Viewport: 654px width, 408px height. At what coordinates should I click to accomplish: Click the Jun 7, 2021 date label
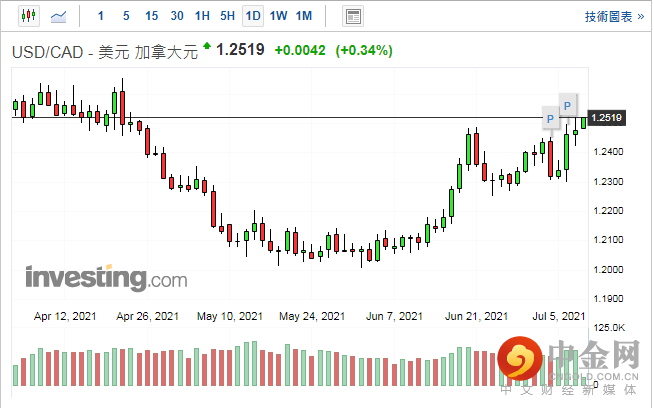[394, 316]
